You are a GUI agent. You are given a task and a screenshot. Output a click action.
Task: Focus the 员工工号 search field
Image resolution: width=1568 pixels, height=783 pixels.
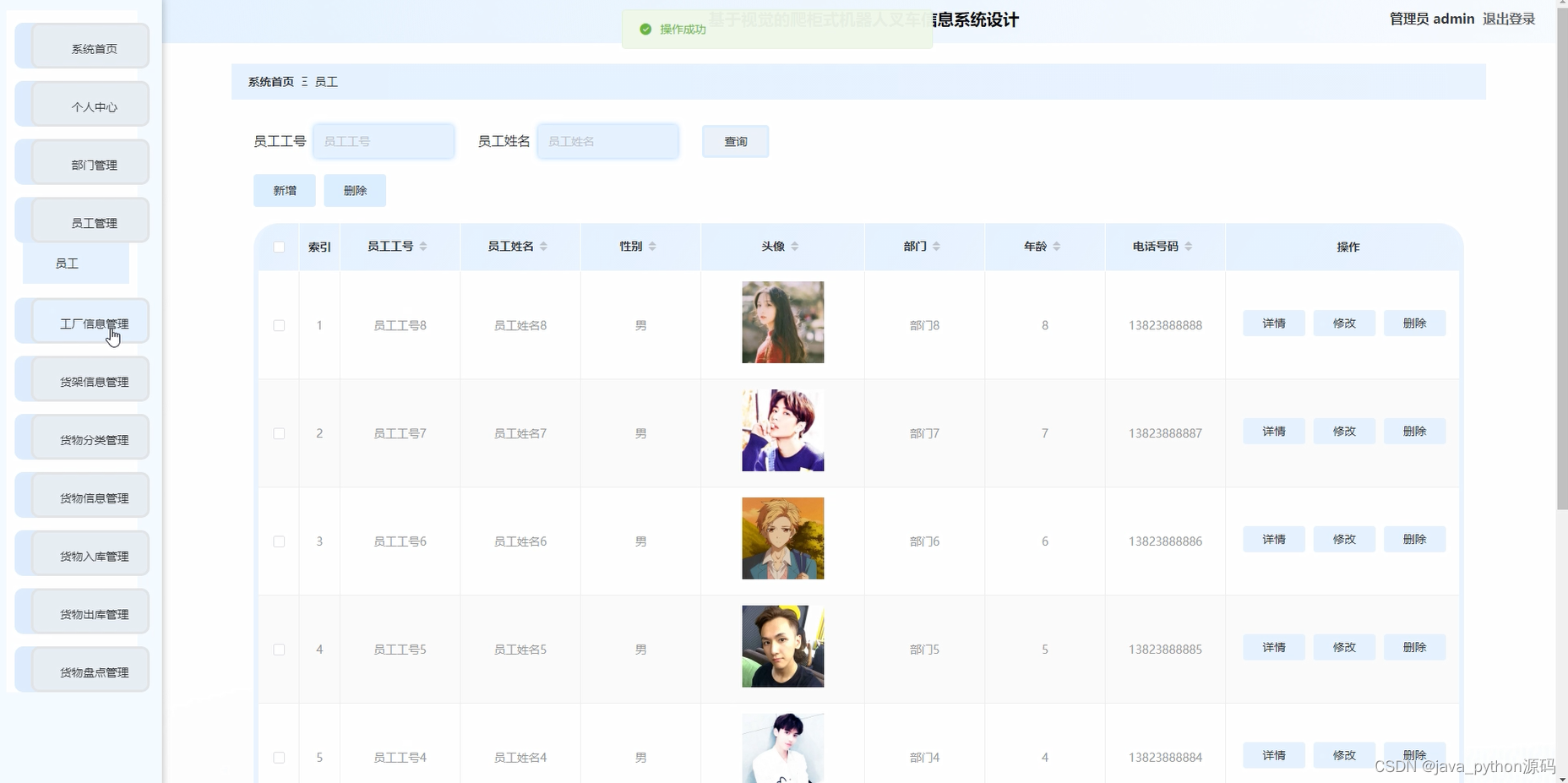384,141
